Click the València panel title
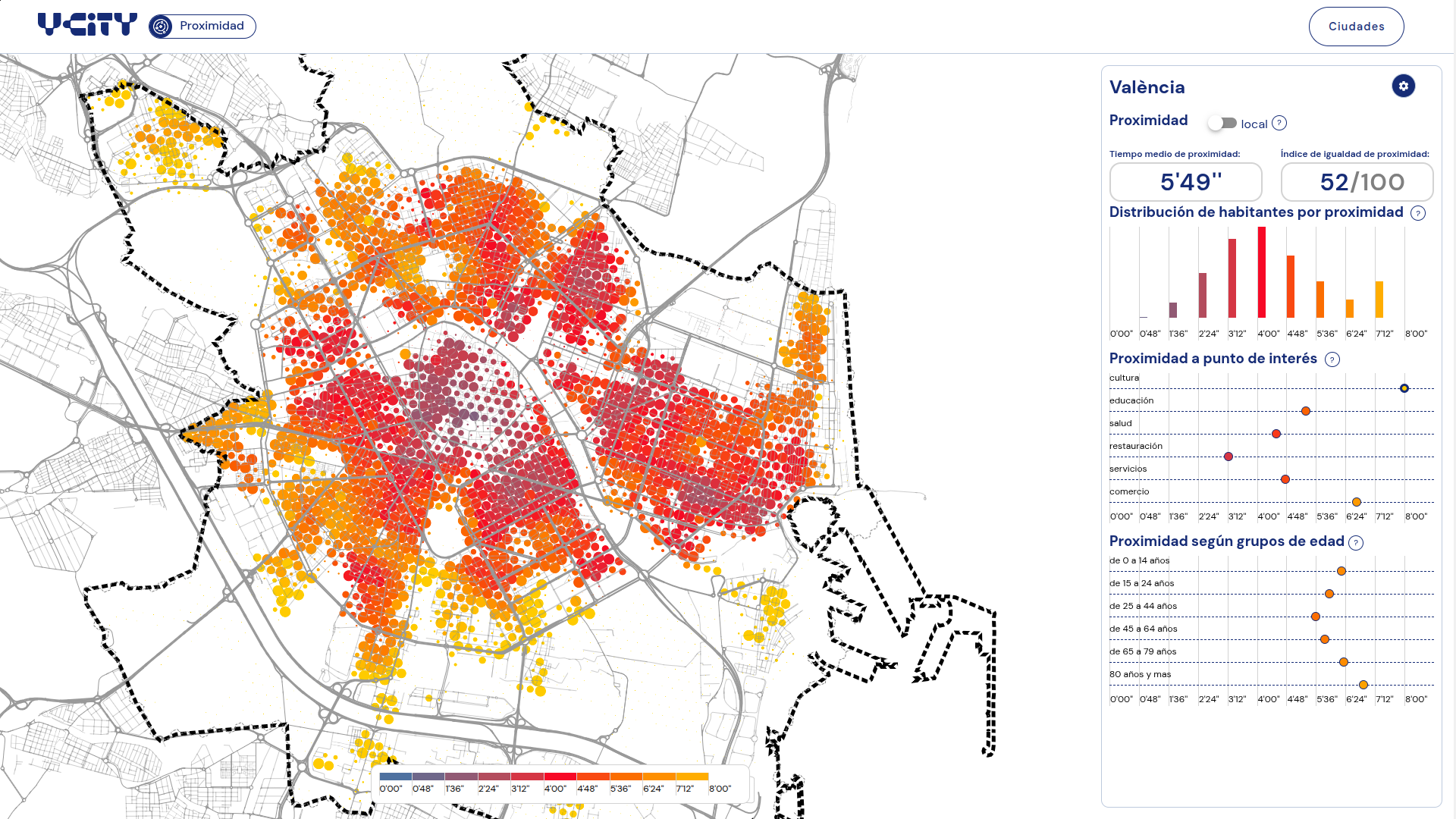This screenshot has height=819, width=1456. pyautogui.click(x=1147, y=87)
